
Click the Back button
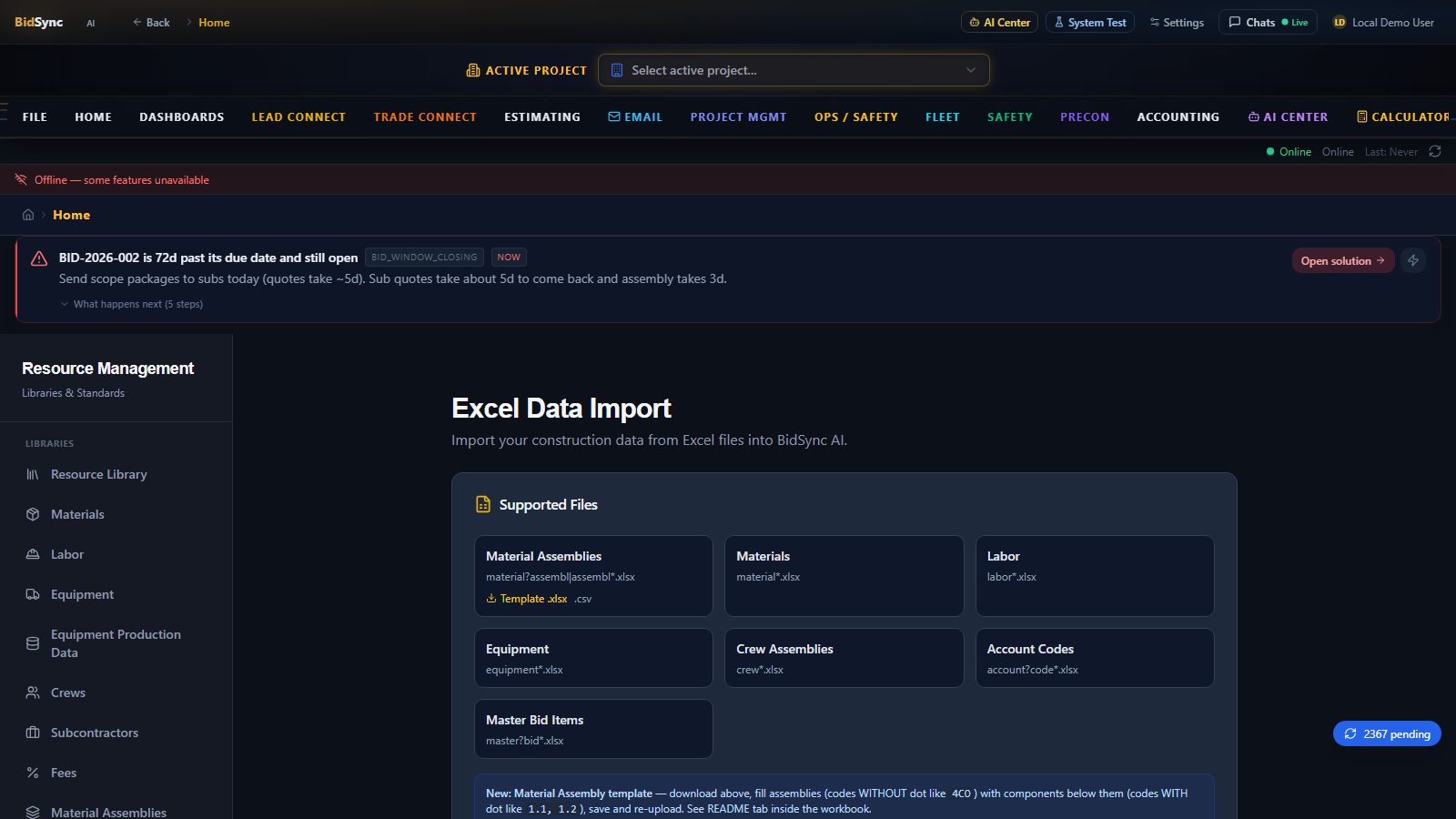tap(151, 22)
